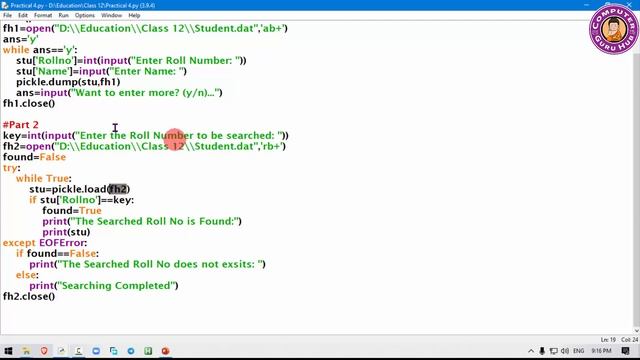640x360 pixels.
Task: Click the 'print(stu)' line
Action: pyautogui.click(x=66, y=232)
